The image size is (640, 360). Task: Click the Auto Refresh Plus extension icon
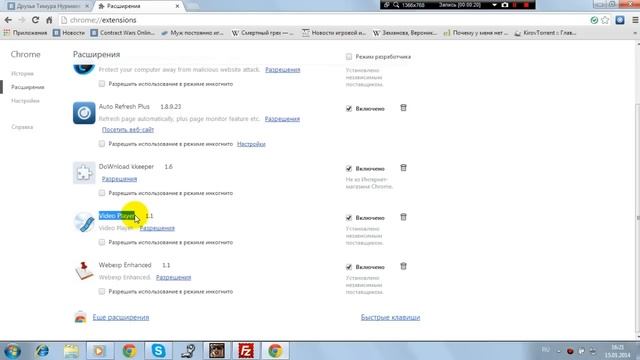(84, 113)
